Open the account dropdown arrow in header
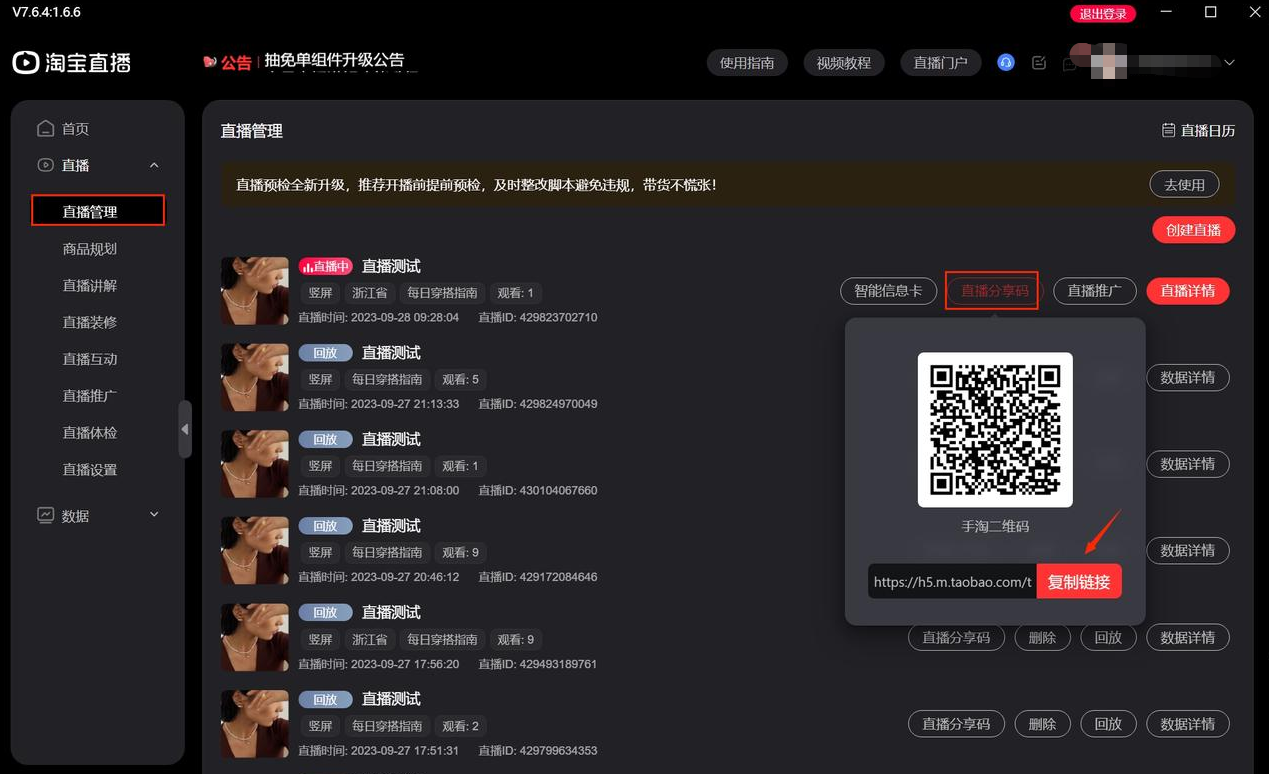This screenshot has height=774, width=1269. [1230, 62]
